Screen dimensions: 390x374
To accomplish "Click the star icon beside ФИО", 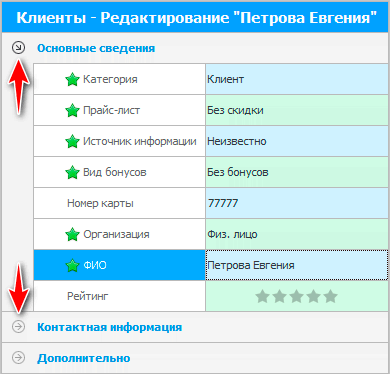I will (72, 265).
